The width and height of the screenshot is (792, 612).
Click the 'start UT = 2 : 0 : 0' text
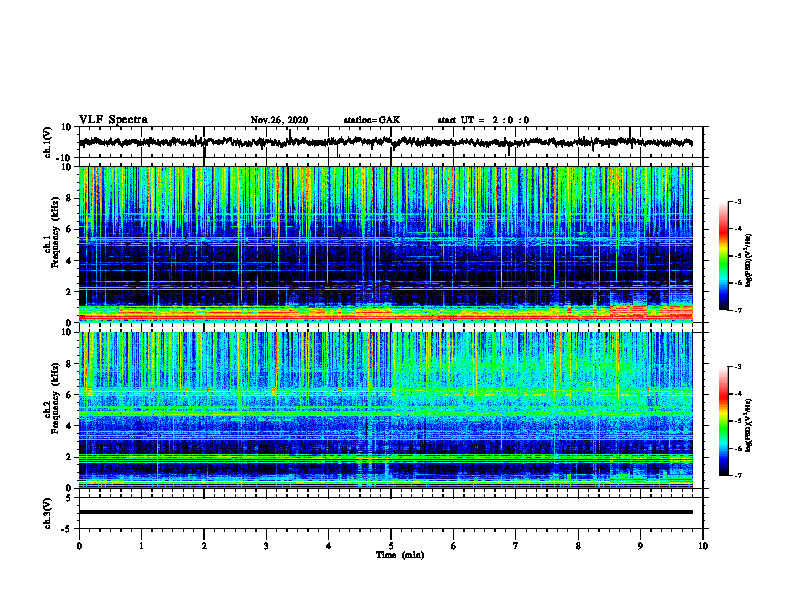tap(483, 120)
